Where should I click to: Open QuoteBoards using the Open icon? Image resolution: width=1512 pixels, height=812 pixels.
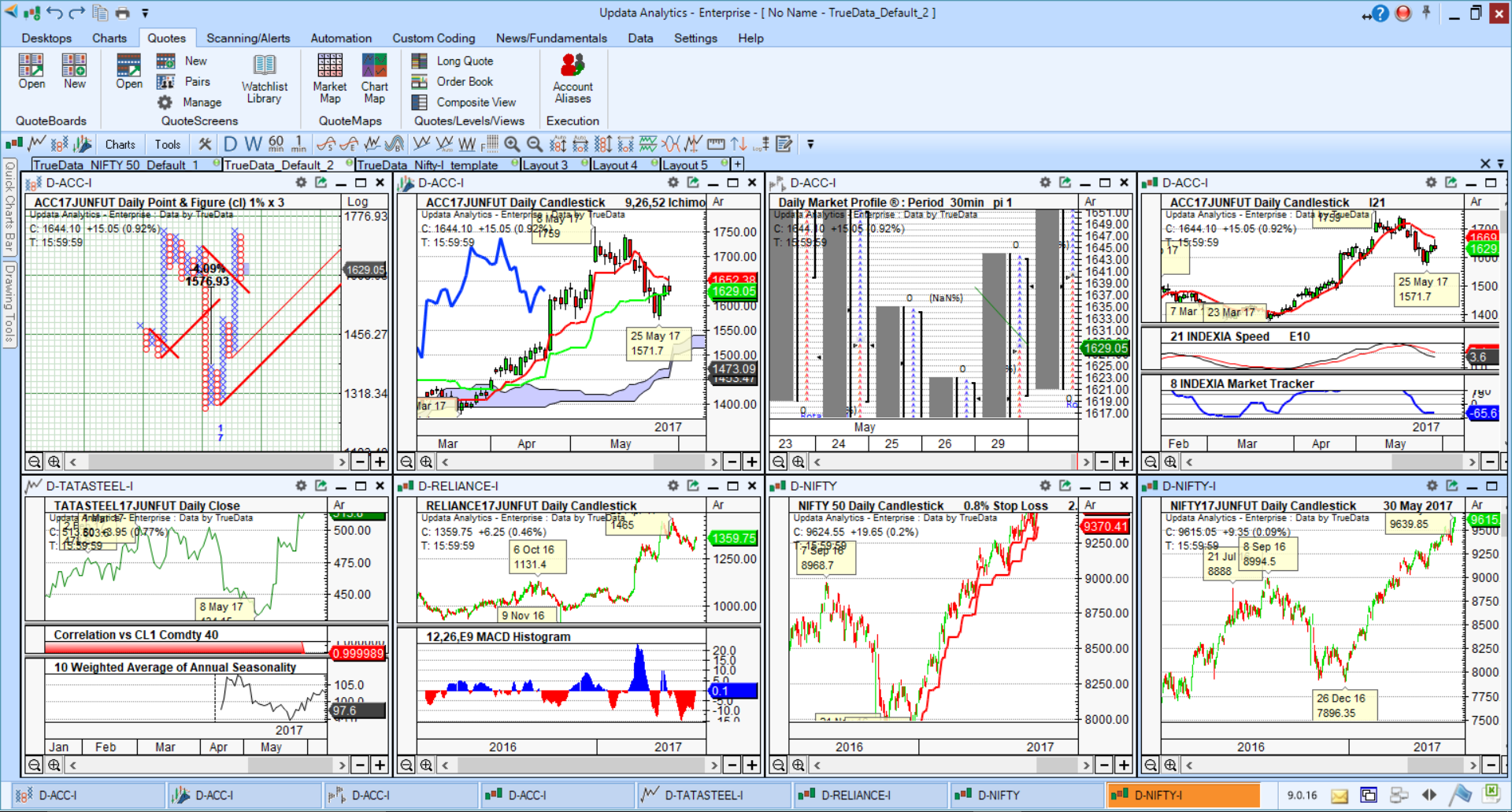point(31,71)
